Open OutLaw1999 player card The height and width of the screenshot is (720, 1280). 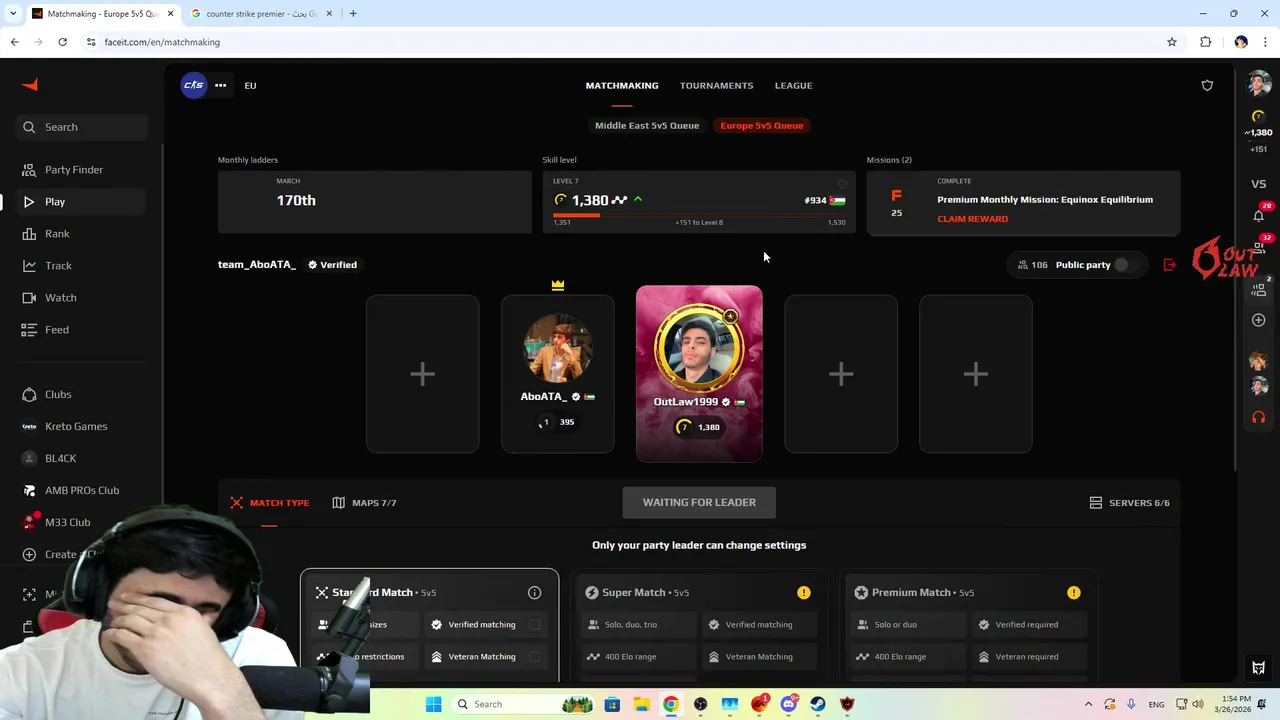tap(699, 374)
